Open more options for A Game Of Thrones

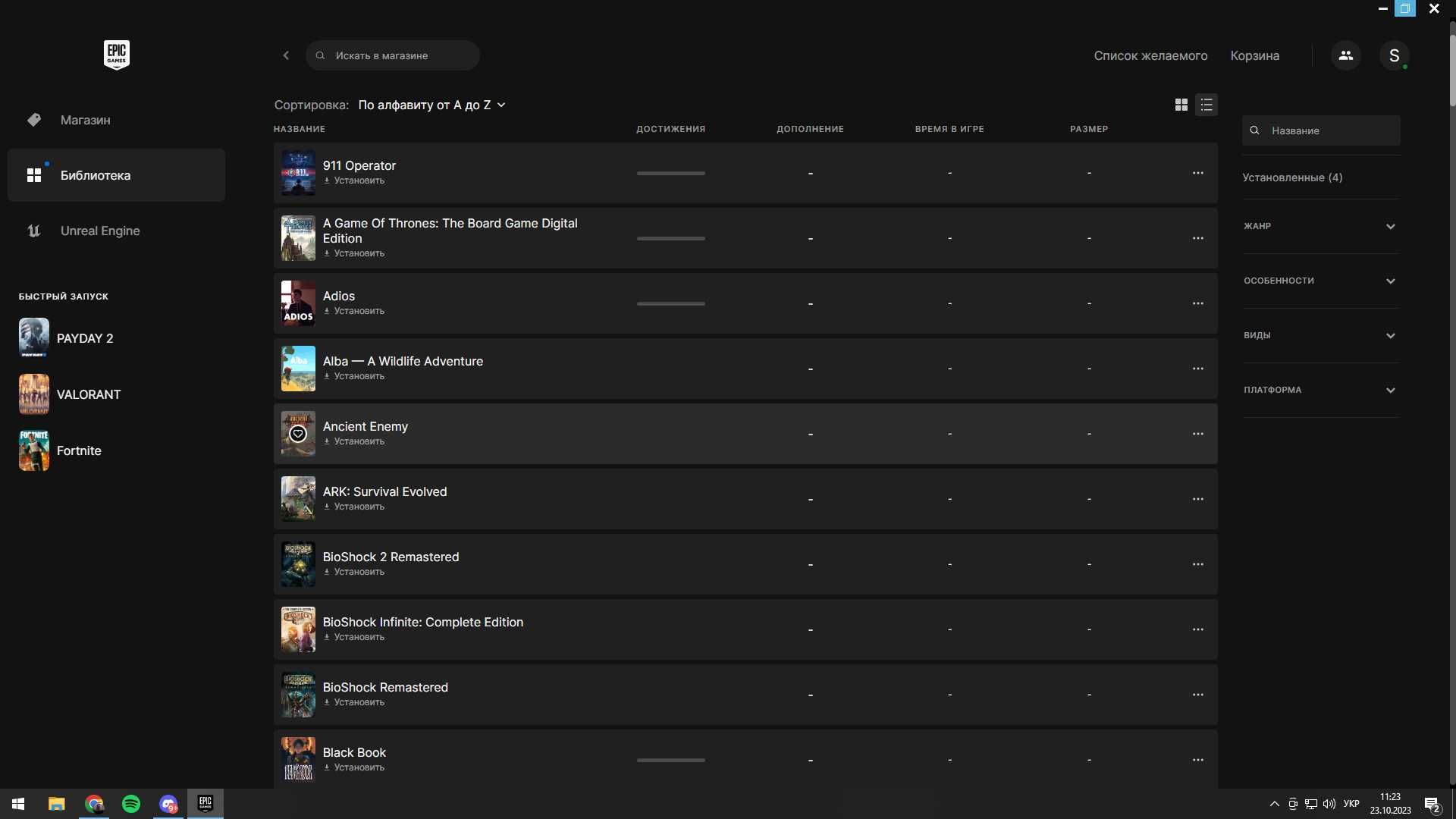[1198, 238]
